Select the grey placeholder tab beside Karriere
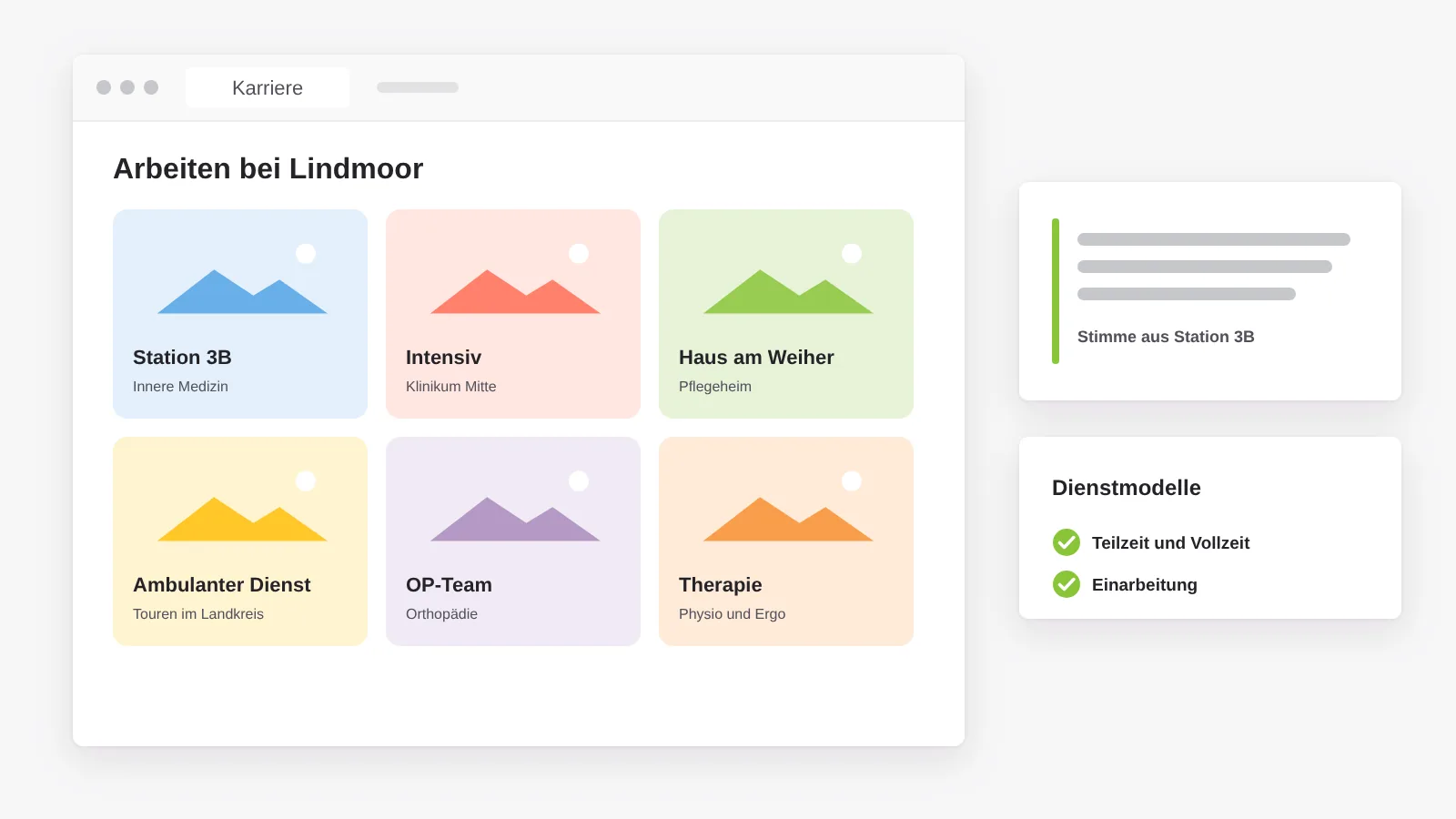Viewport: 1456px width, 819px height. [x=418, y=87]
